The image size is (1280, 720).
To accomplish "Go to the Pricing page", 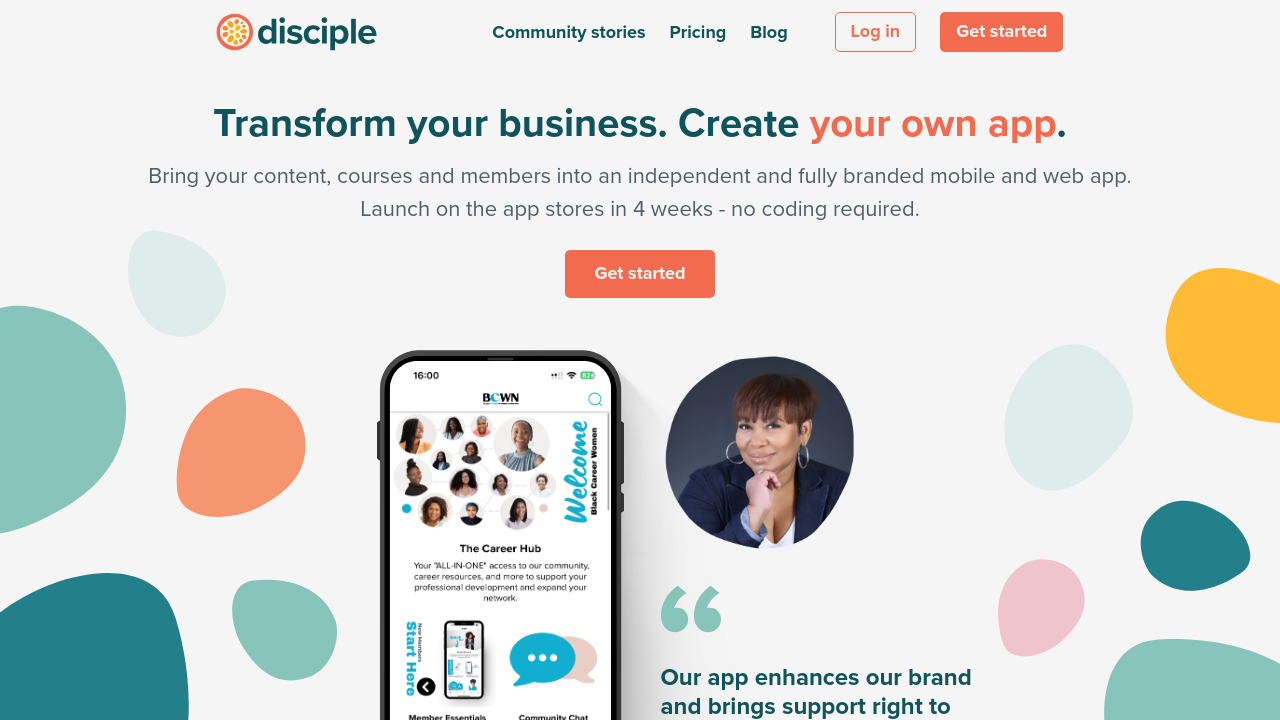I will click(x=698, y=32).
